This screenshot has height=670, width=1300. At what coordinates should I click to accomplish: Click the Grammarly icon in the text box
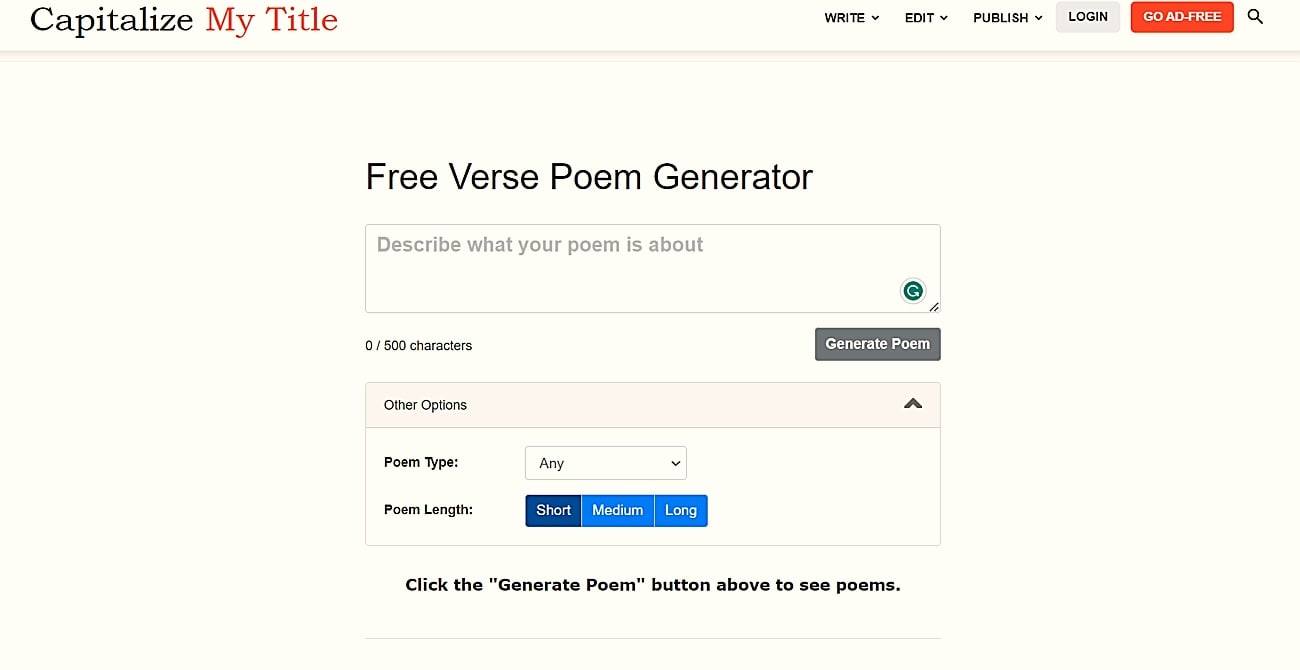pyautogui.click(x=913, y=290)
